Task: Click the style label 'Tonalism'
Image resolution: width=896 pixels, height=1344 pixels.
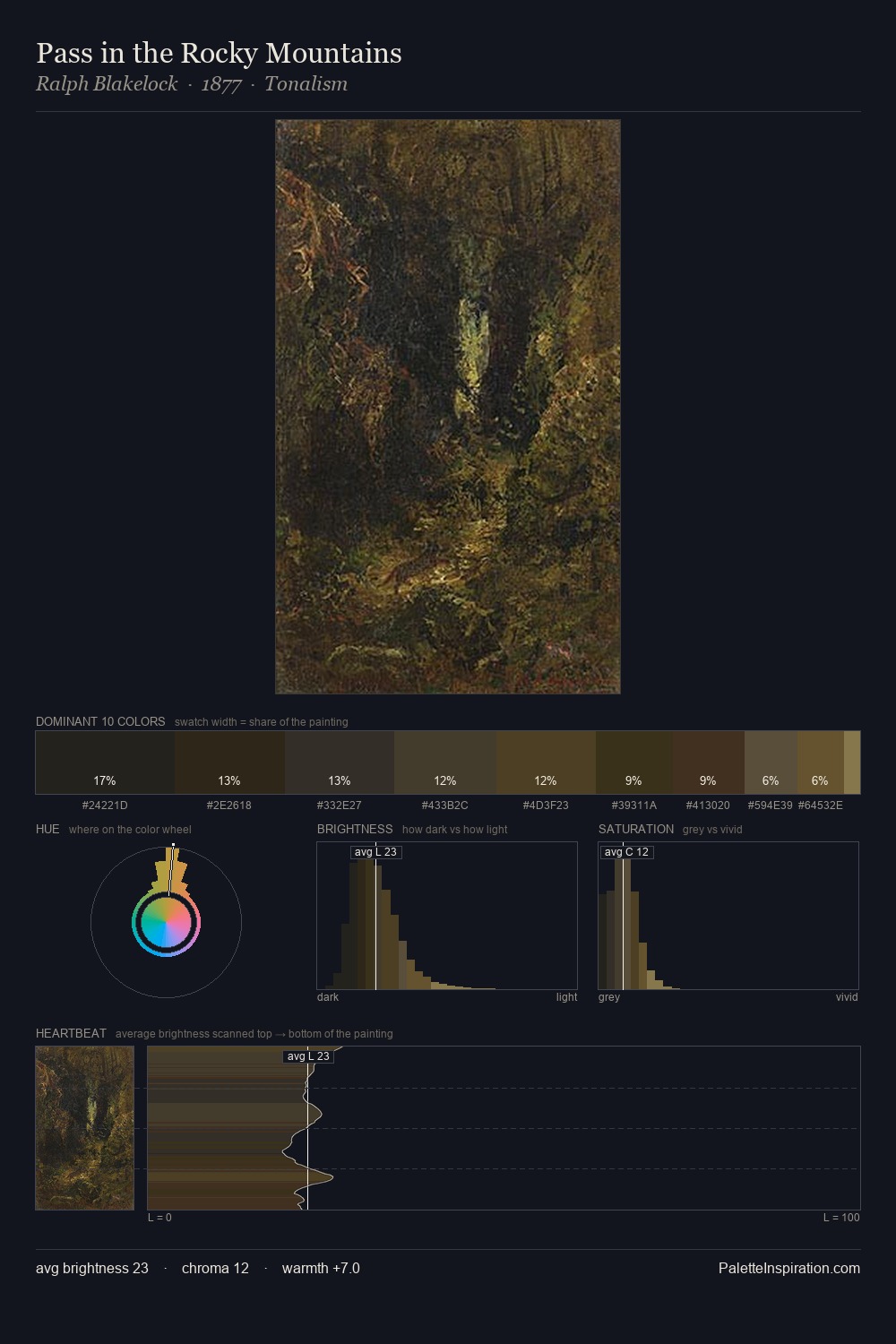Action: point(306,84)
